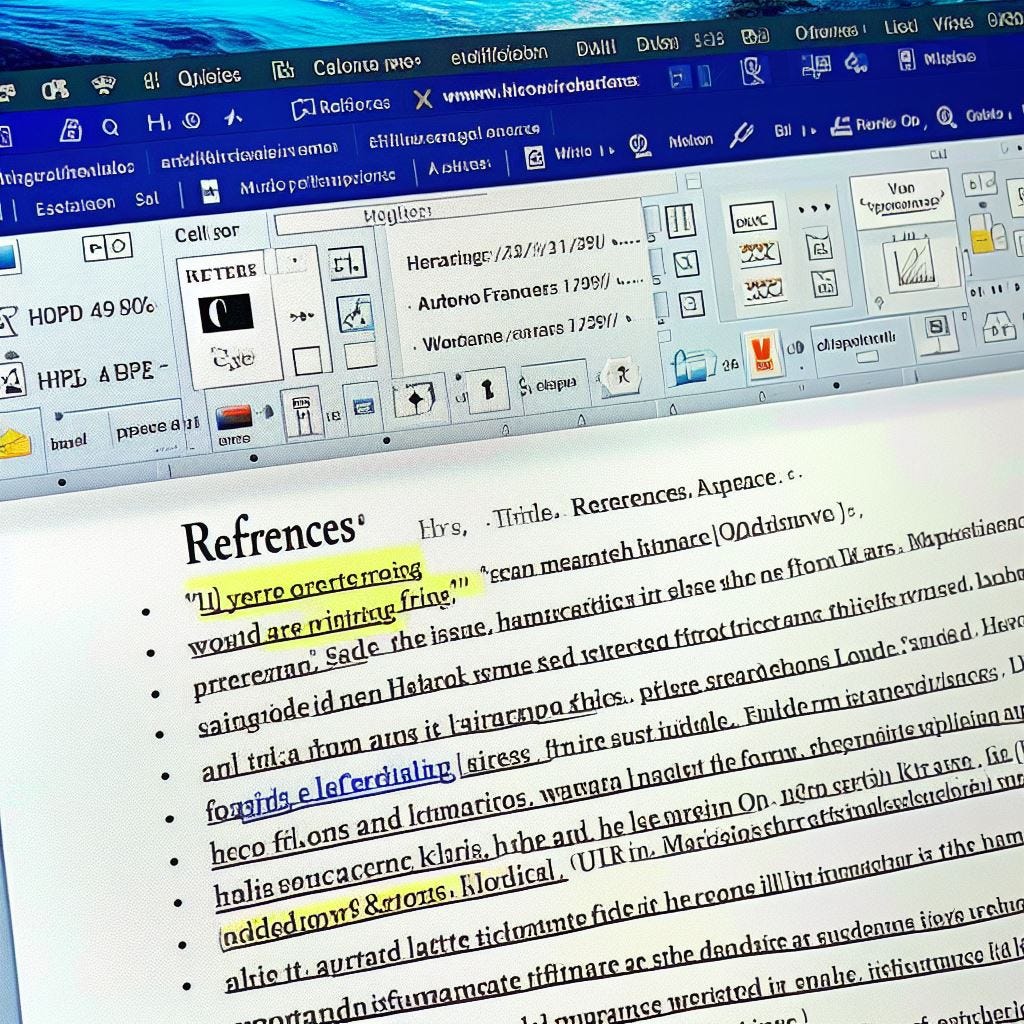Open the styles gallery ellipsis expander
Viewport: 1024px width, 1024px height.
click(x=812, y=207)
